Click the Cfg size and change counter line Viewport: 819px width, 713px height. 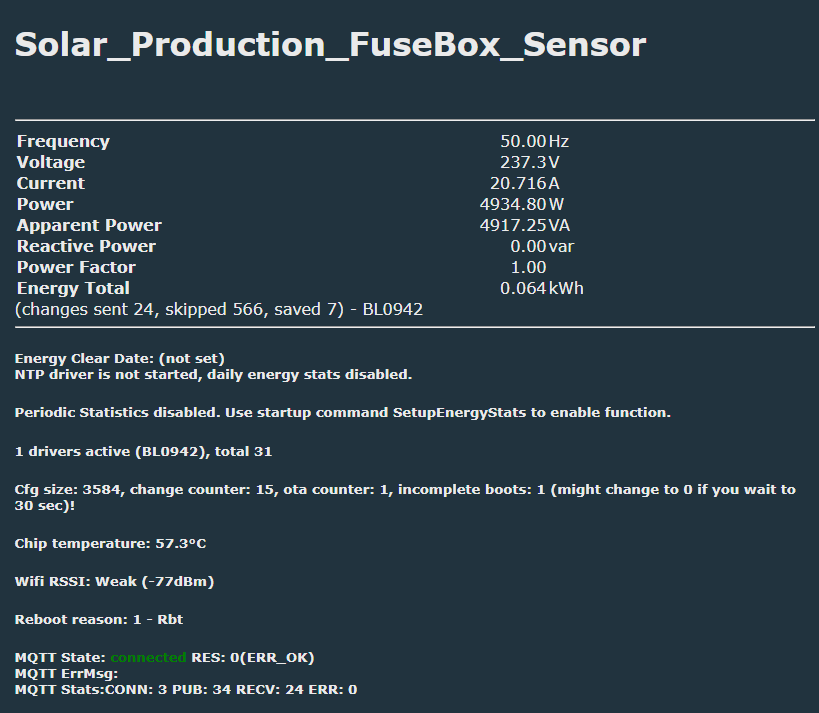coord(405,490)
